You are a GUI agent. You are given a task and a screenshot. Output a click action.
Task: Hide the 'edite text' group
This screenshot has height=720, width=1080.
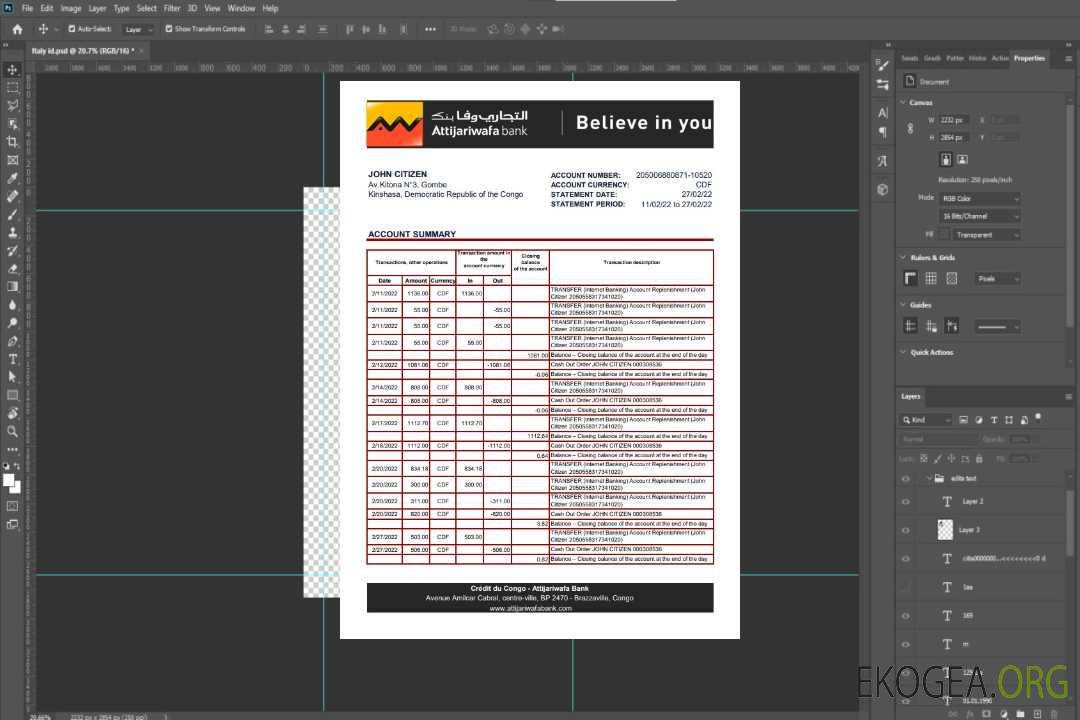coord(906,479)
